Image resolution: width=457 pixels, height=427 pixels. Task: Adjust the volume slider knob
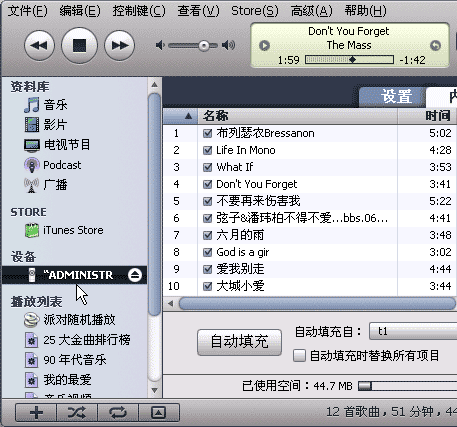[204, 45]
